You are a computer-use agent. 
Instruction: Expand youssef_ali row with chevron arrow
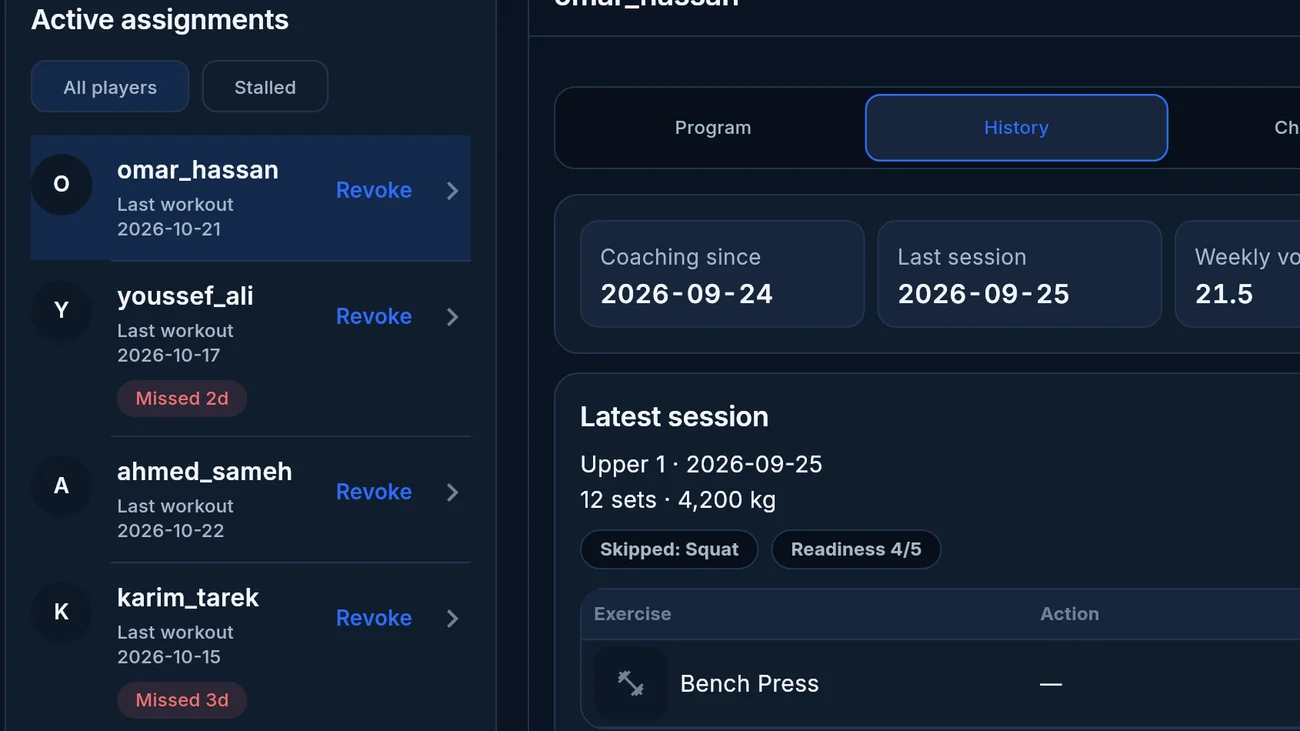453,317
